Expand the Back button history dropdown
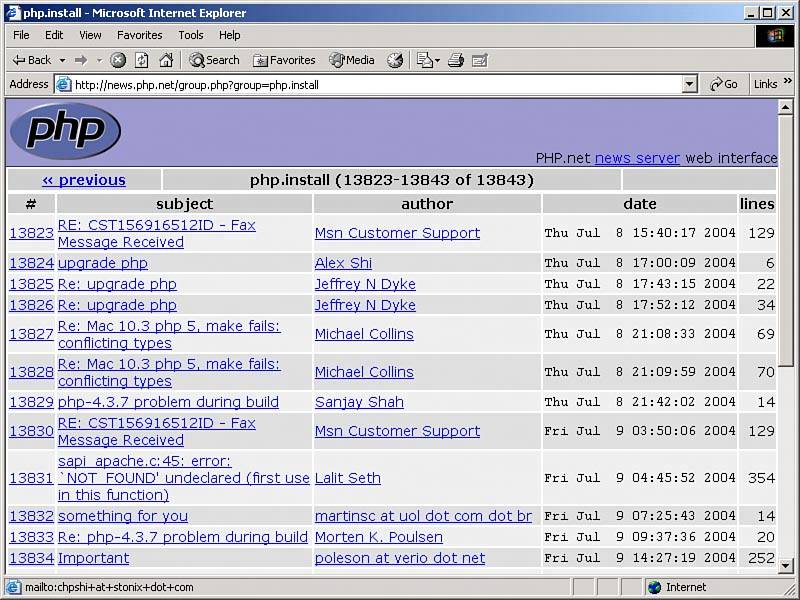800x600 pixels. [x=62, y=60]
